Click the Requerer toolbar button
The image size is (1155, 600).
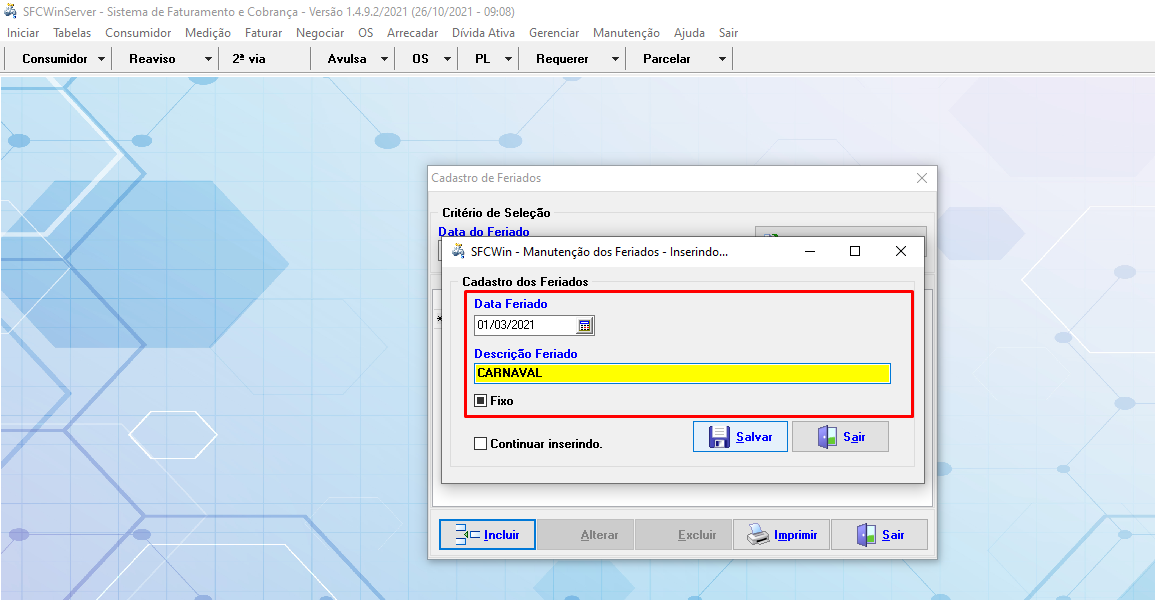coord(562,59)
